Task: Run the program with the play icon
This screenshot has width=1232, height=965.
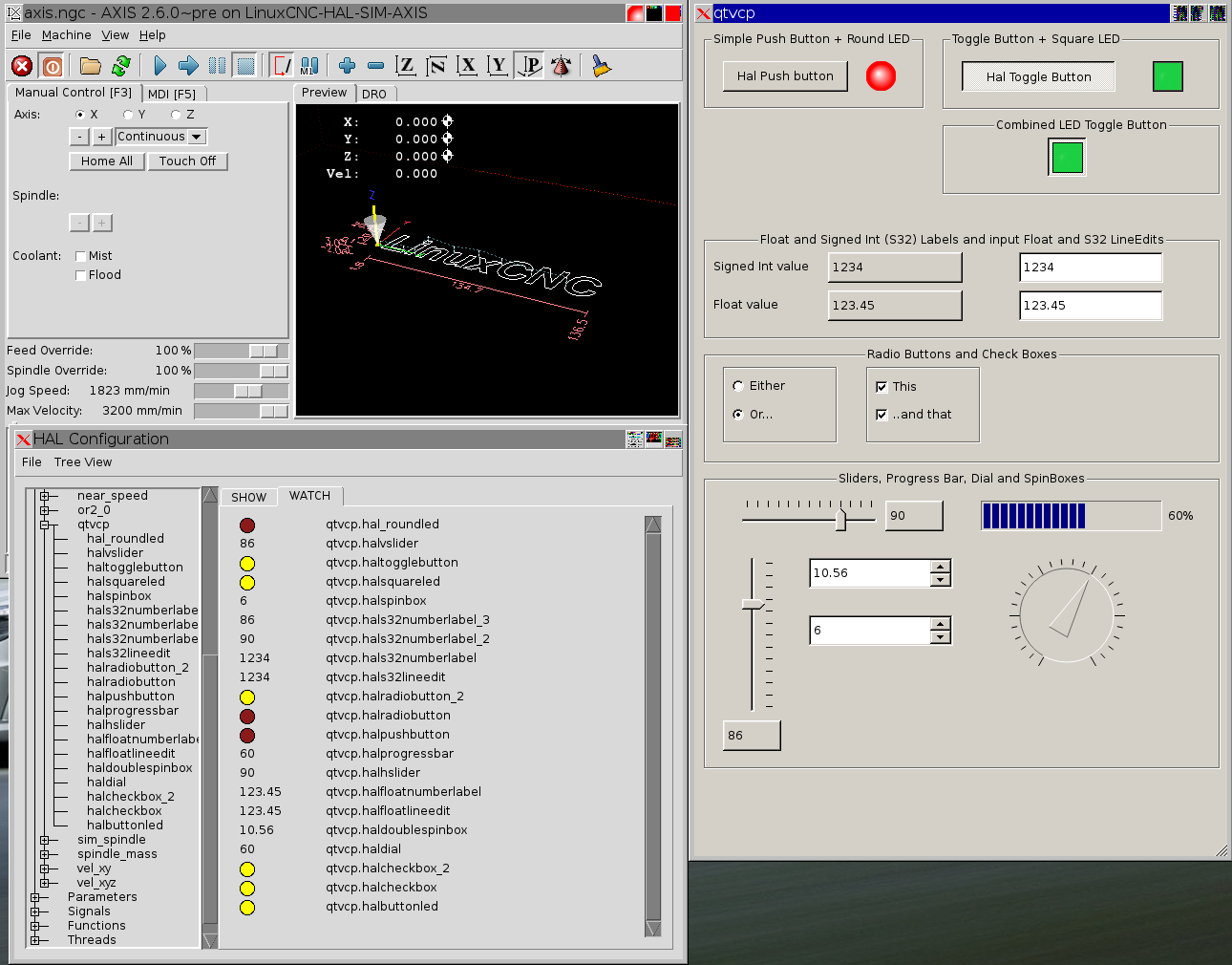Action: 159,66
